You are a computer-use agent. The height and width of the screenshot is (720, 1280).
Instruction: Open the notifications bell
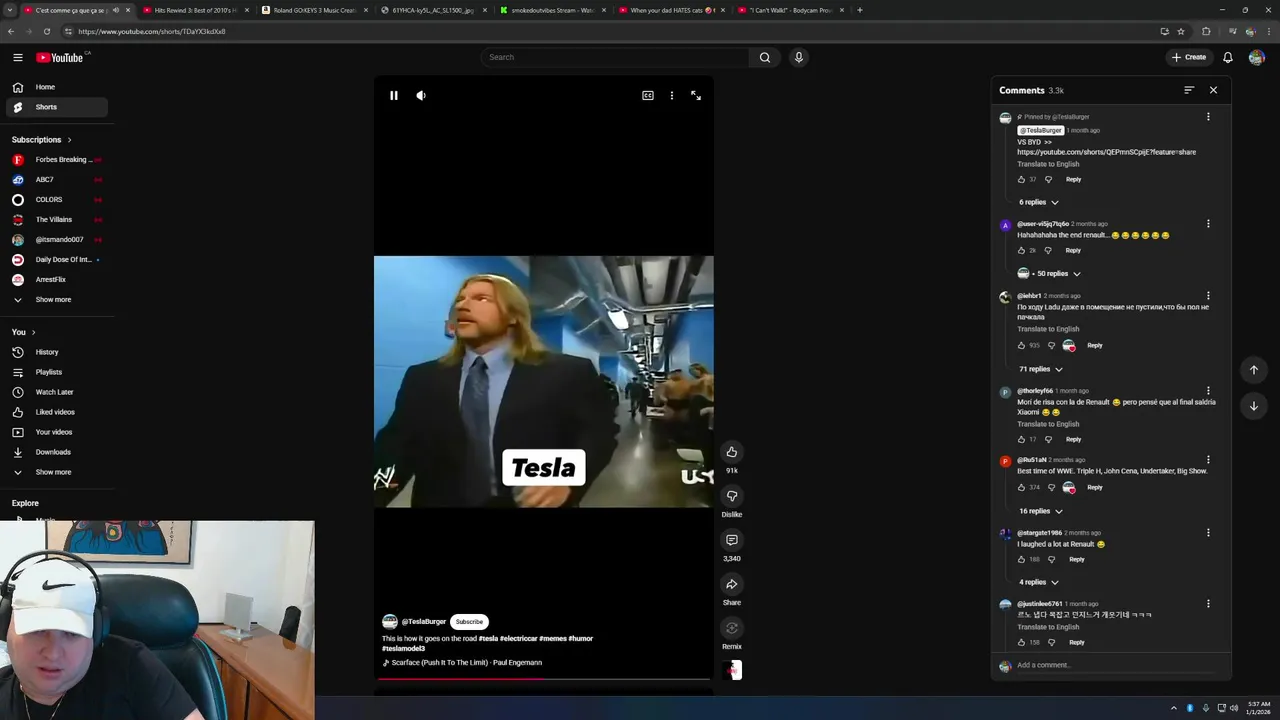[x=1228, y=57]
